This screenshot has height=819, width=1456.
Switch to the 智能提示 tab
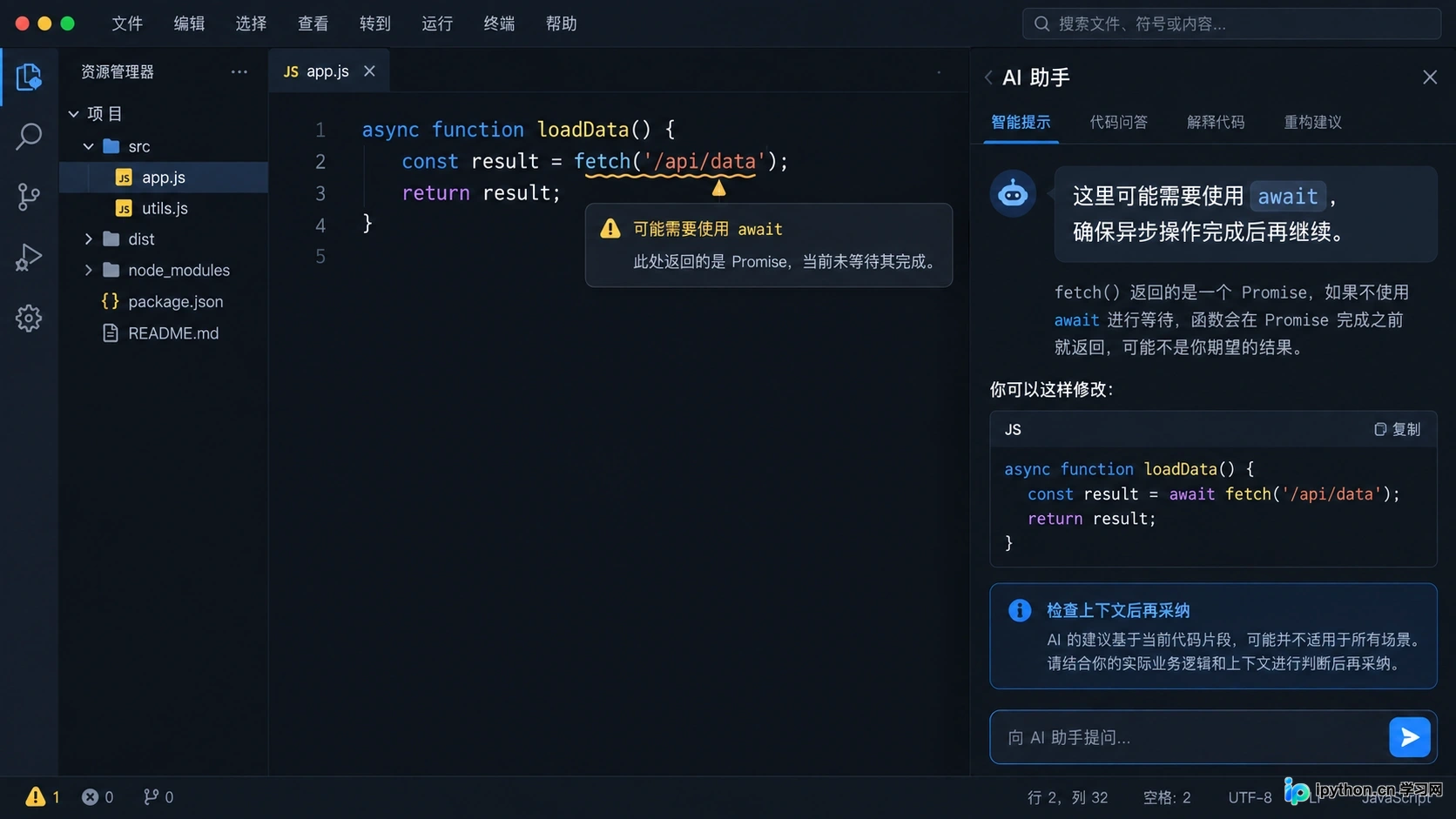click(x=1021, y=123)
